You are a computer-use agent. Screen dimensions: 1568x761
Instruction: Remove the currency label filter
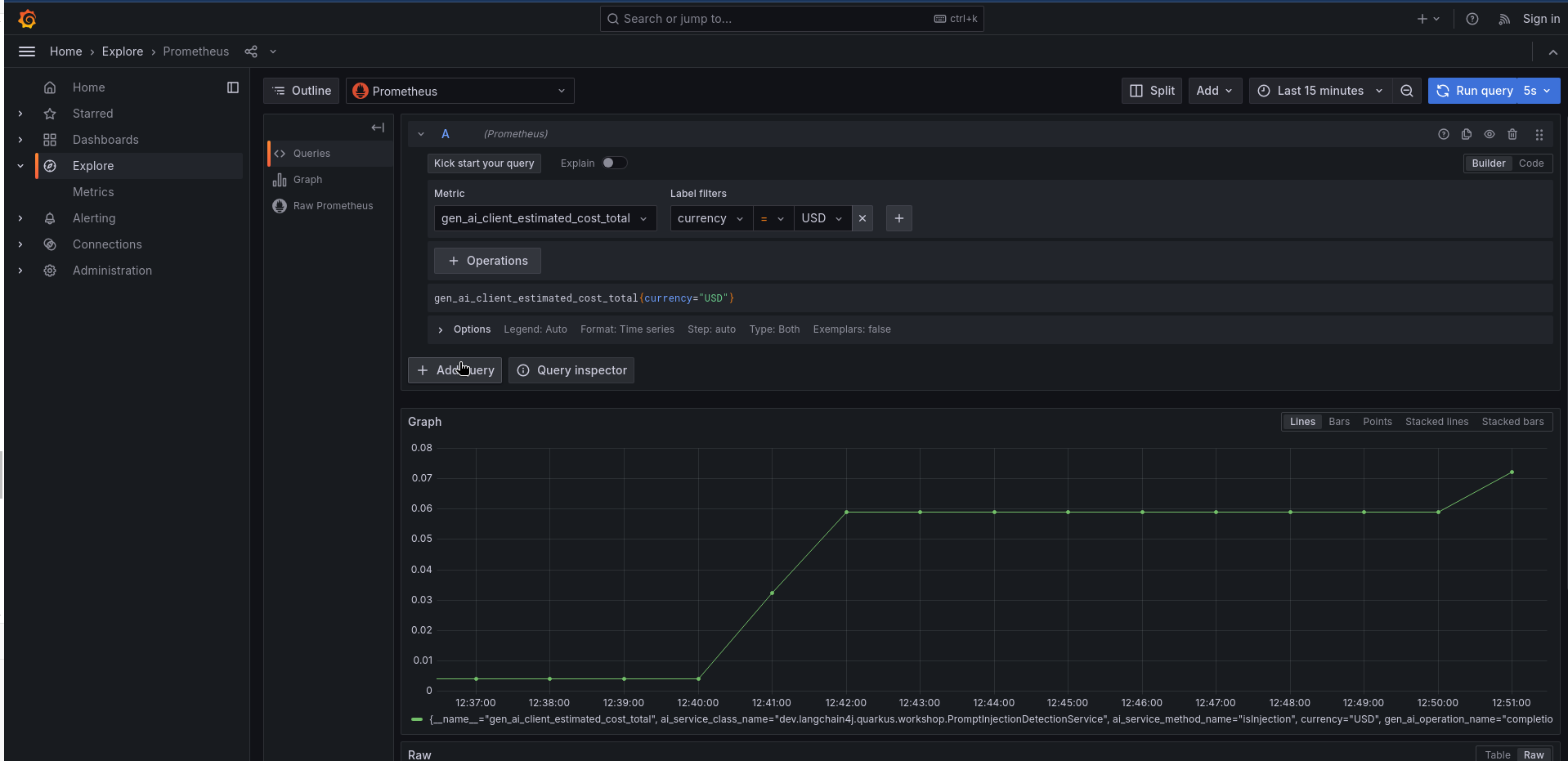pos(862,218)
